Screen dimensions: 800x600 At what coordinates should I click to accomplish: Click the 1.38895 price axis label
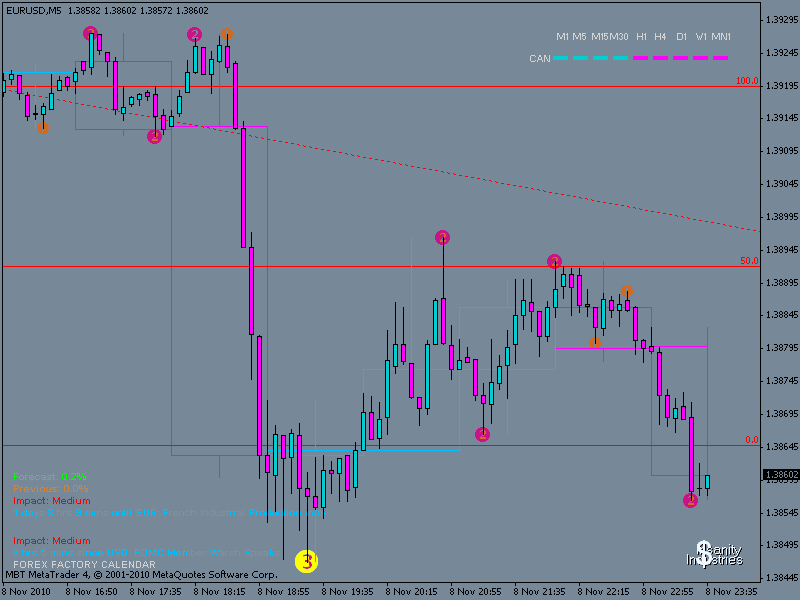click(782, 283)
